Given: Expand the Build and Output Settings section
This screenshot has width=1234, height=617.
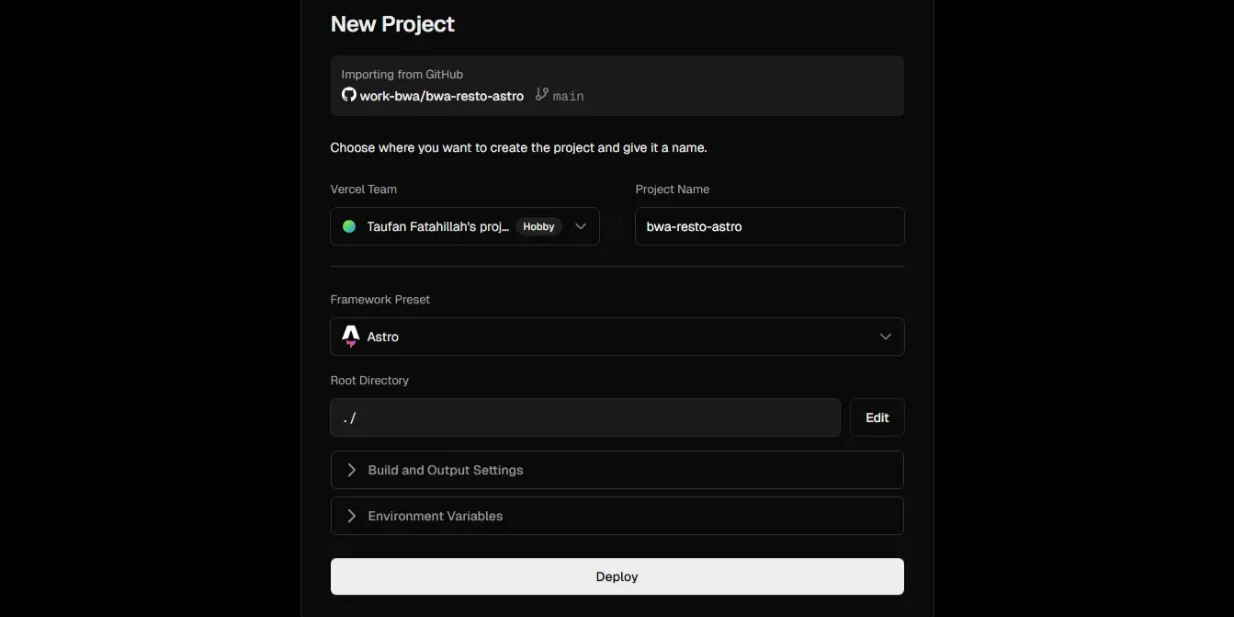Looking at the screenshot, I should pos(617,469).
